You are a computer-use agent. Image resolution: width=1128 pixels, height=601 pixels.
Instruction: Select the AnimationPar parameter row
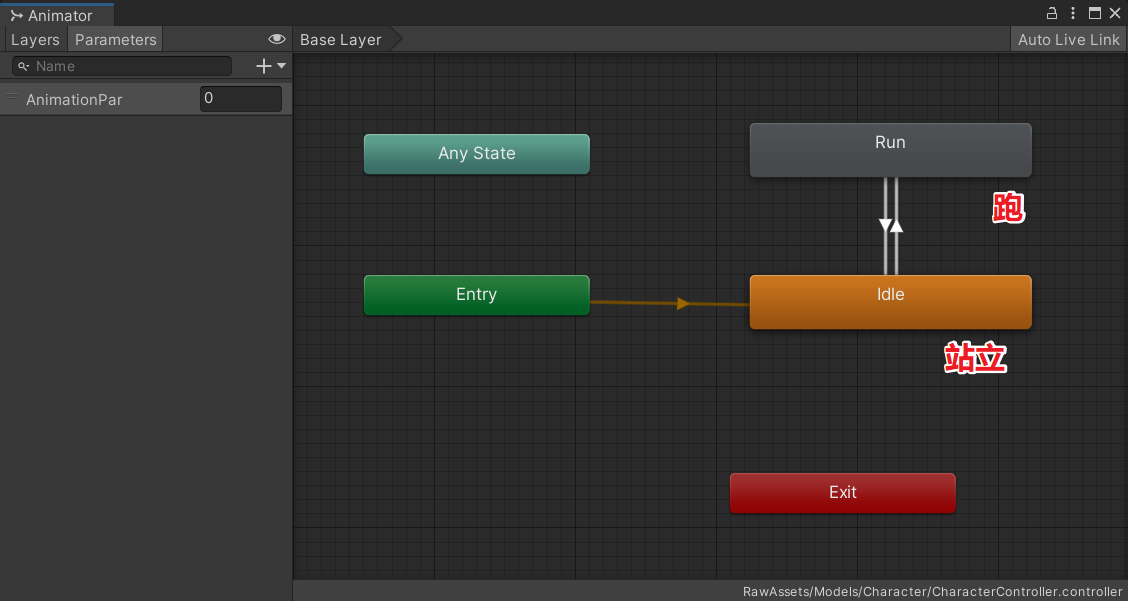[x=146, y=99]
